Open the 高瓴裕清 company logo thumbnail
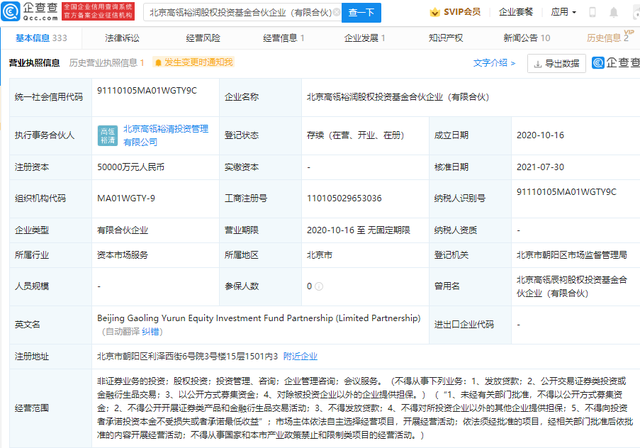This screenshot has height=448, width=640. [x=108, y=135]
